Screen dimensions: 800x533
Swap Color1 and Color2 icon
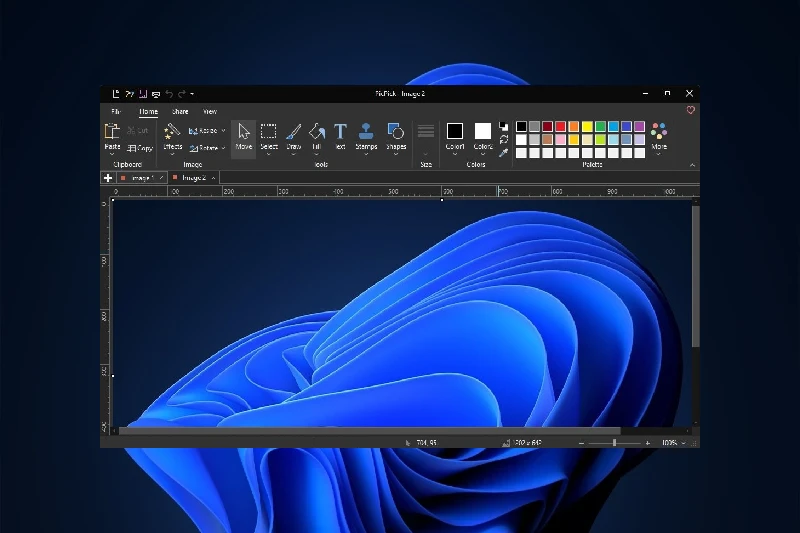coord(504,139)
